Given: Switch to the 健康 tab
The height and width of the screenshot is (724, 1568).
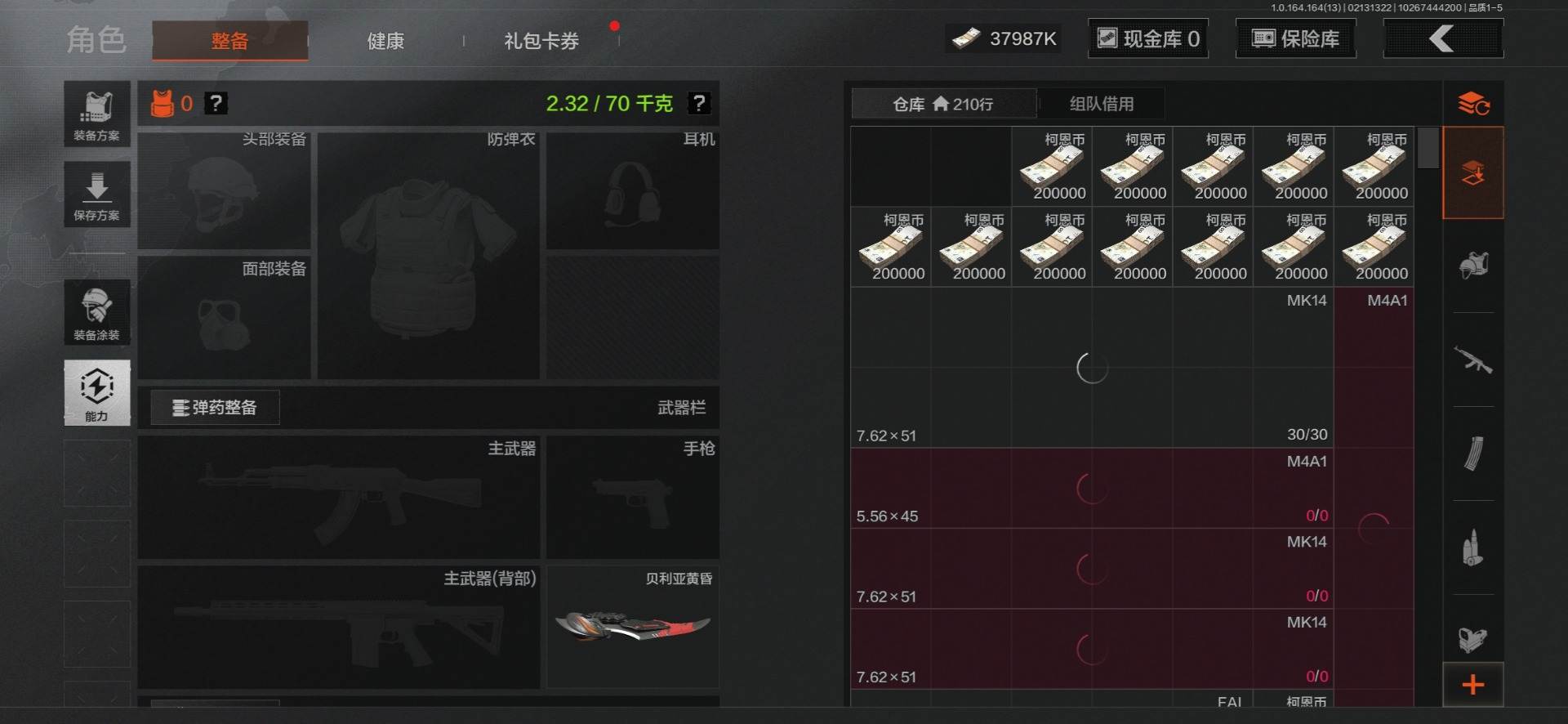Looking at the screenshot, I should [x=385, y=41].
